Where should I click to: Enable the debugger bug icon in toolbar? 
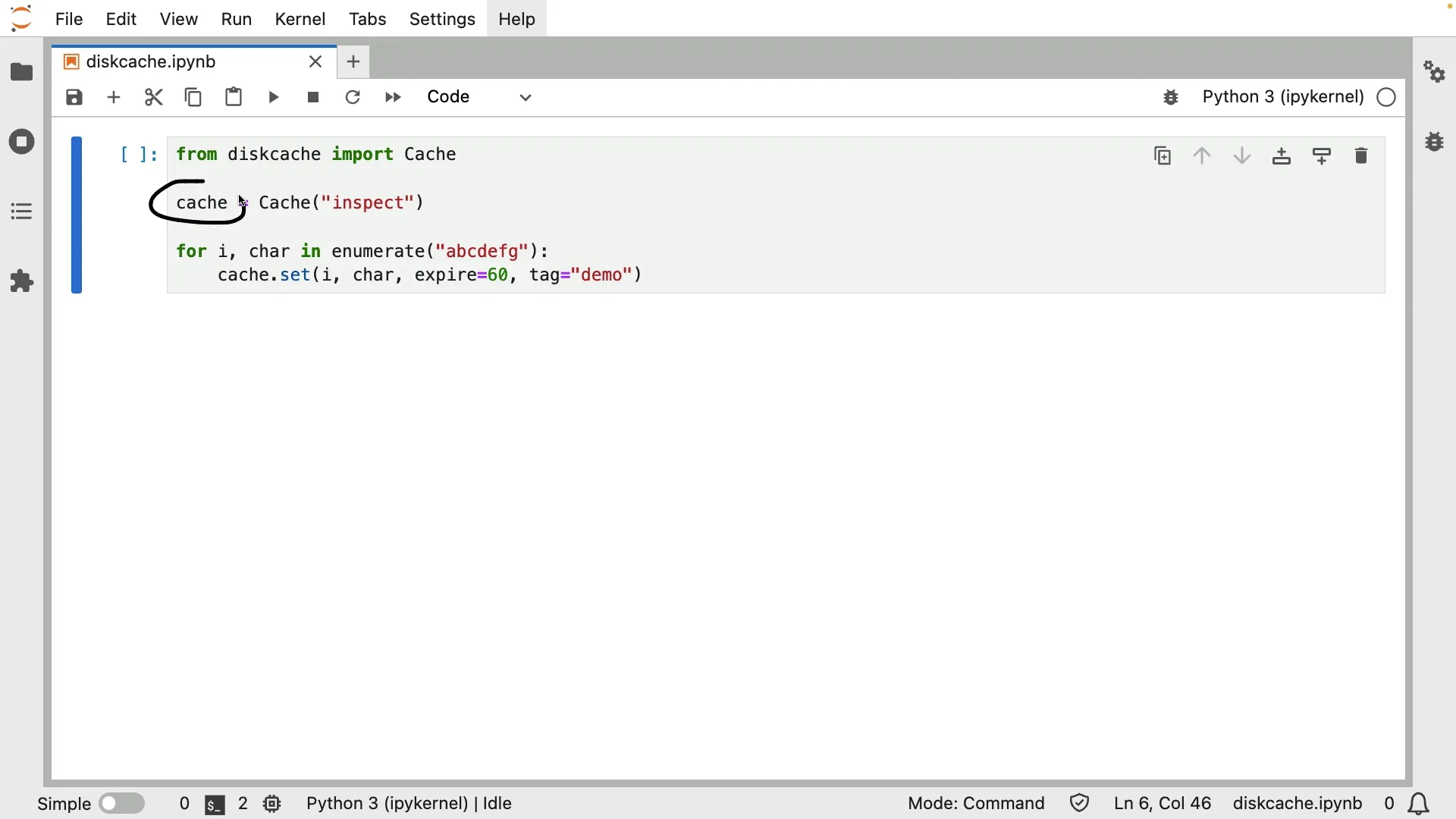[x=1172, y=98]
